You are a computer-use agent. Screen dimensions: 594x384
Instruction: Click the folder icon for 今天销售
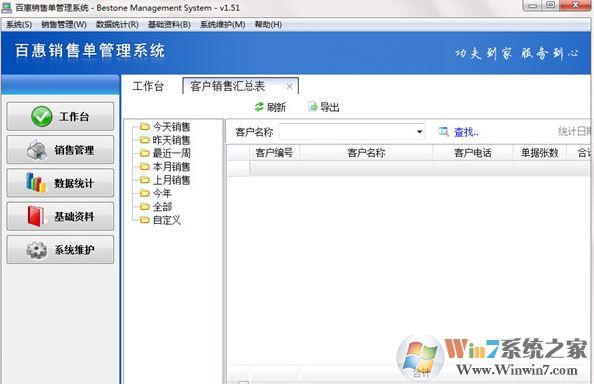pyautogui.click(x=144, y=126)
